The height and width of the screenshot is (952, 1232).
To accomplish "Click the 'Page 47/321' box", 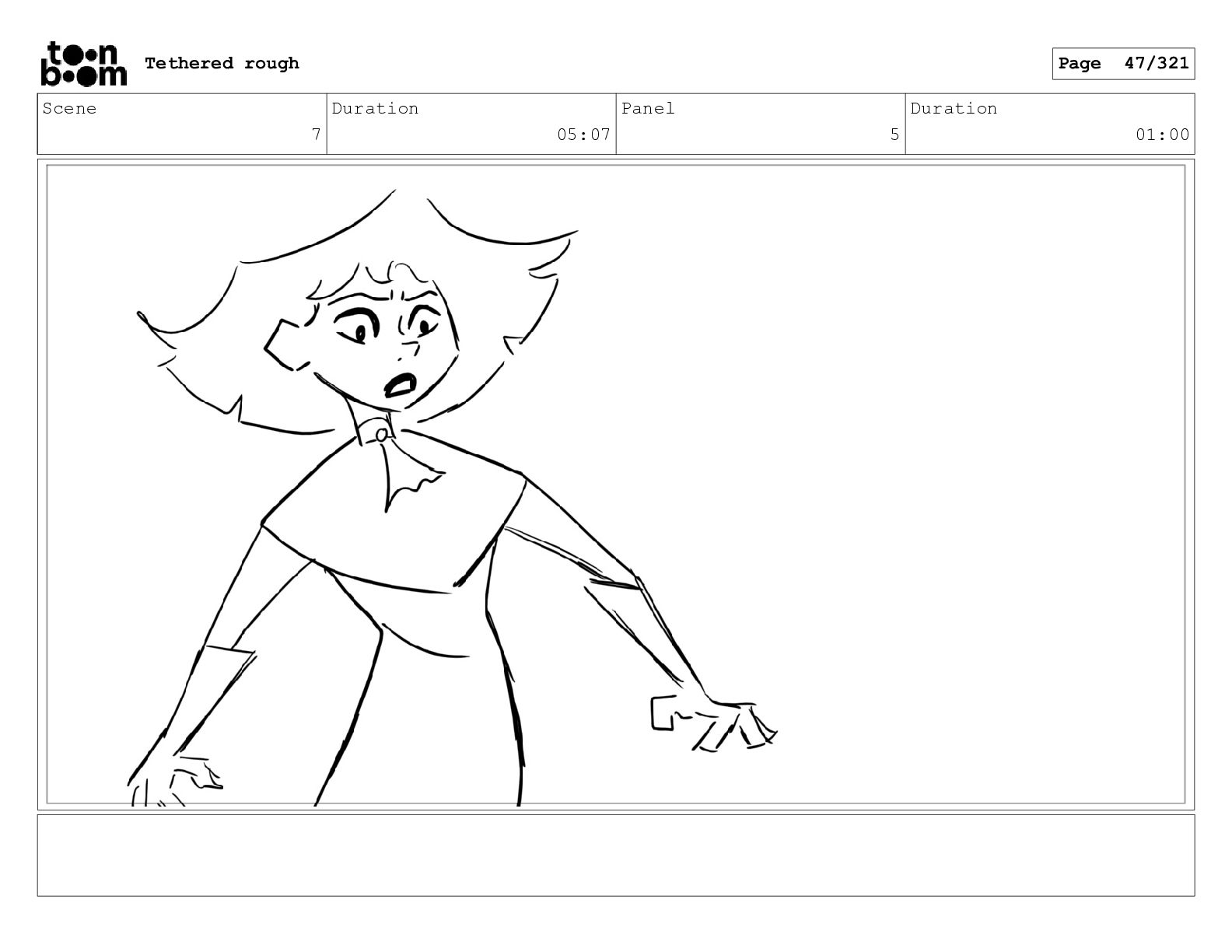I will pyautogui.click(x=1123, y=64).
